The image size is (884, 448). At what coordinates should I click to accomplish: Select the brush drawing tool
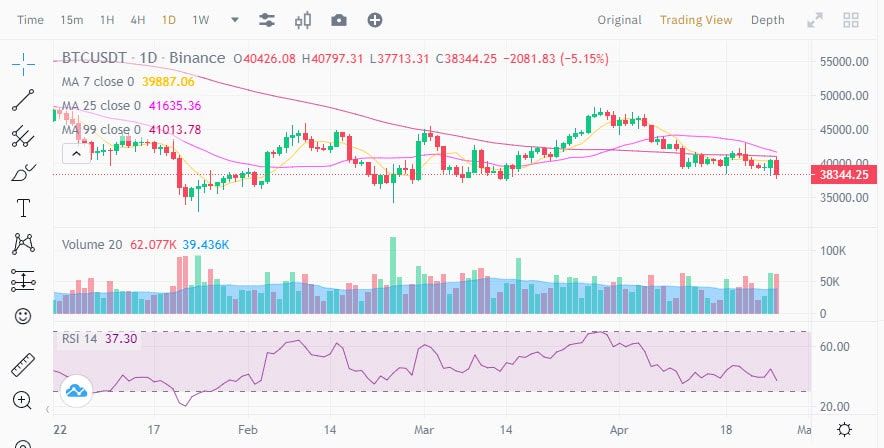click(x=23, y=172)
